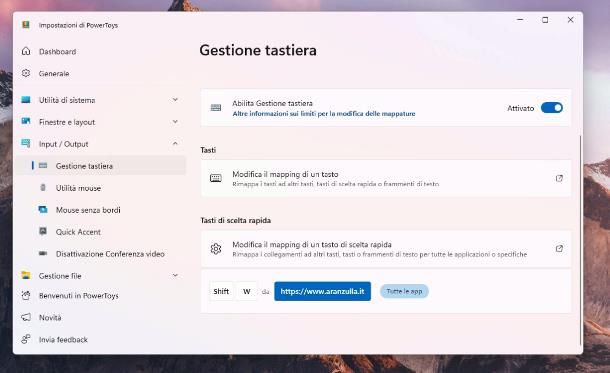Select Utilità mouse in sidebar
This screenshot has height=373, width=610.
point(78,188)
